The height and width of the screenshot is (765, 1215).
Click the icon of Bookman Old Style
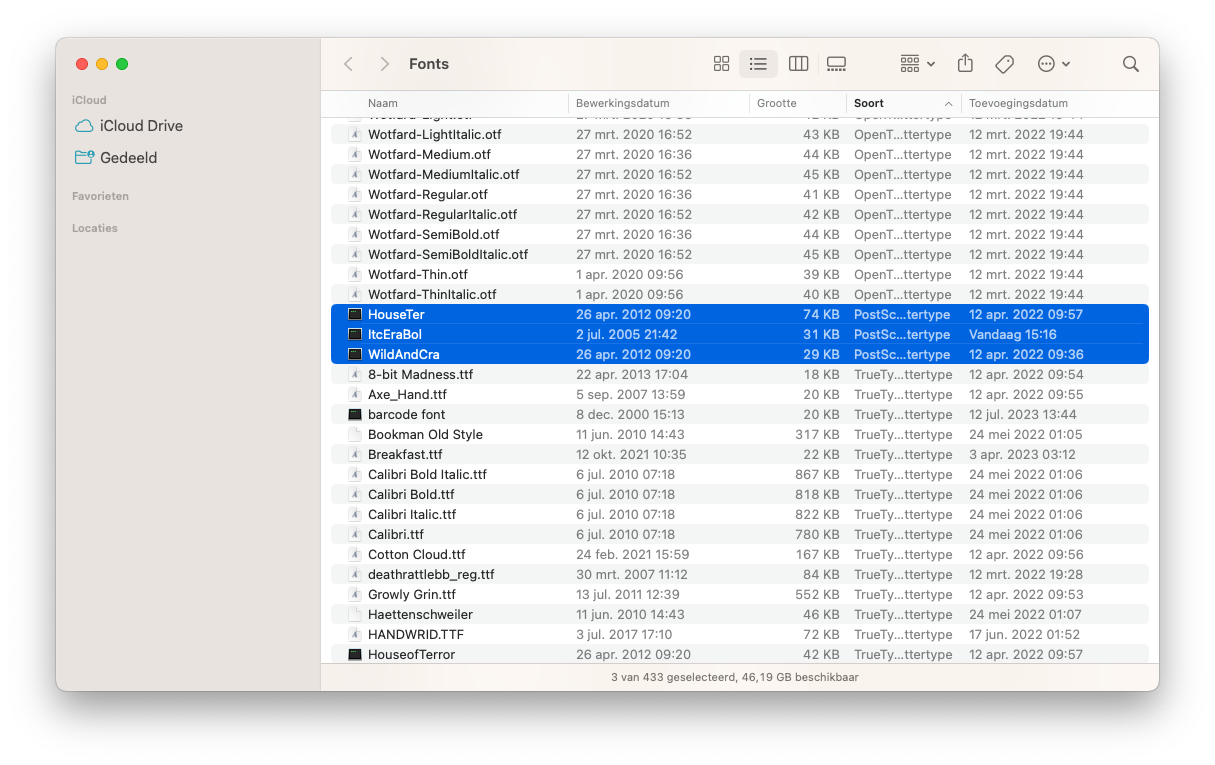tap(354, 434)
